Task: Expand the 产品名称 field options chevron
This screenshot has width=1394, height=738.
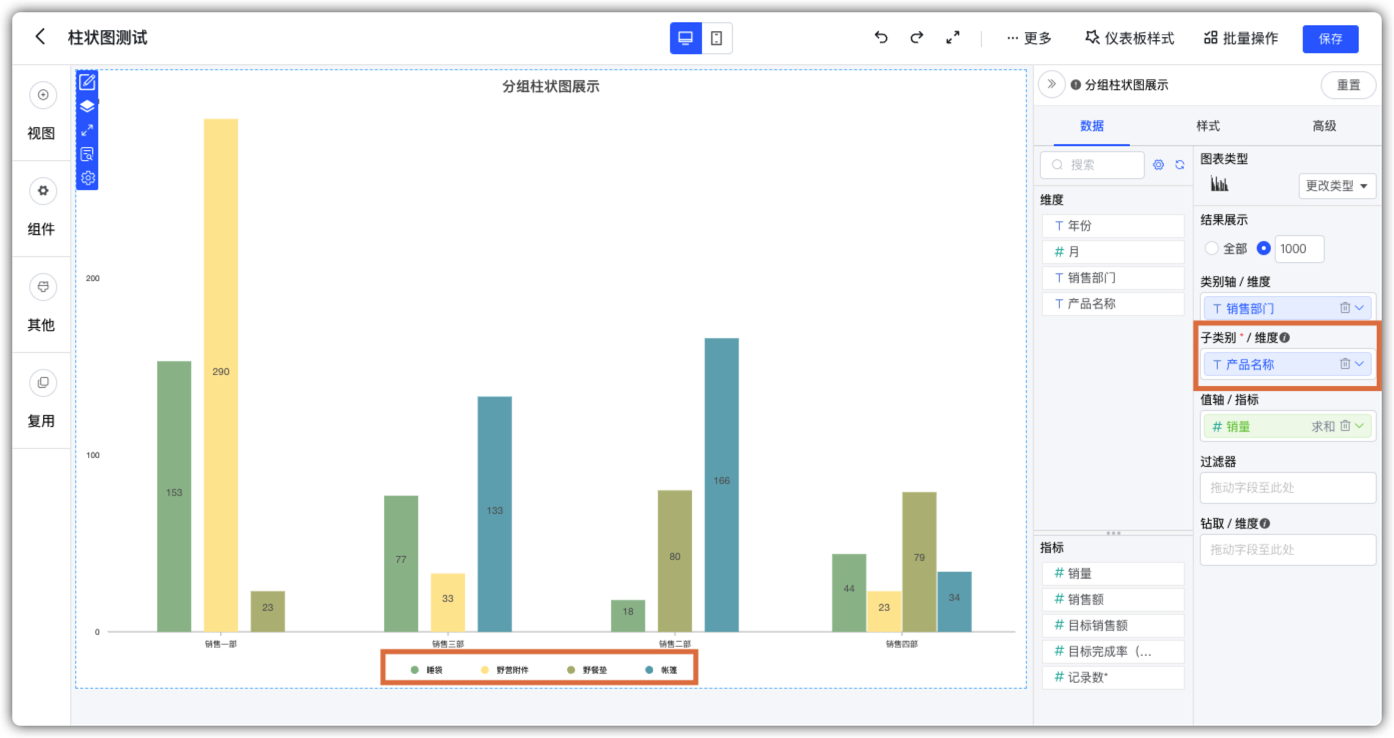Action: [x=1360, y=364]
